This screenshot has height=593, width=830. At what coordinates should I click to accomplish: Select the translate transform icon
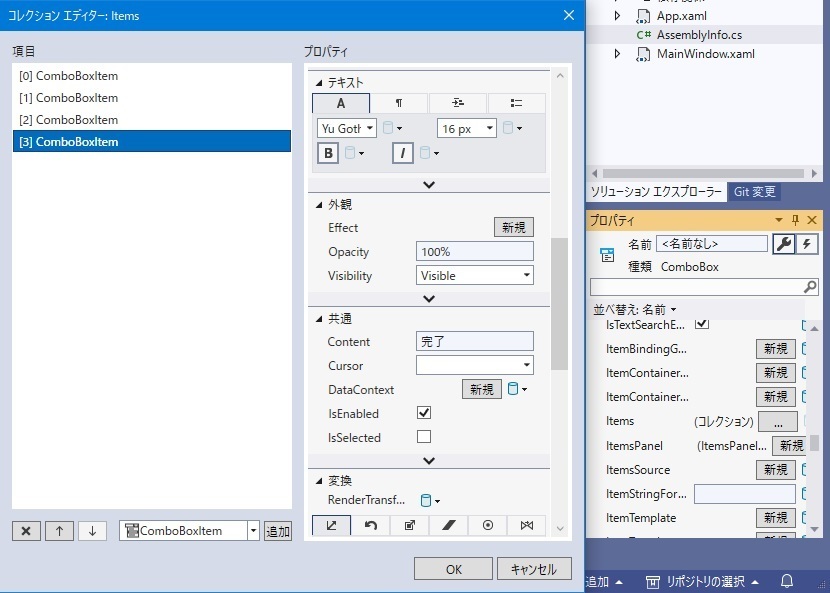click(332, 524)
